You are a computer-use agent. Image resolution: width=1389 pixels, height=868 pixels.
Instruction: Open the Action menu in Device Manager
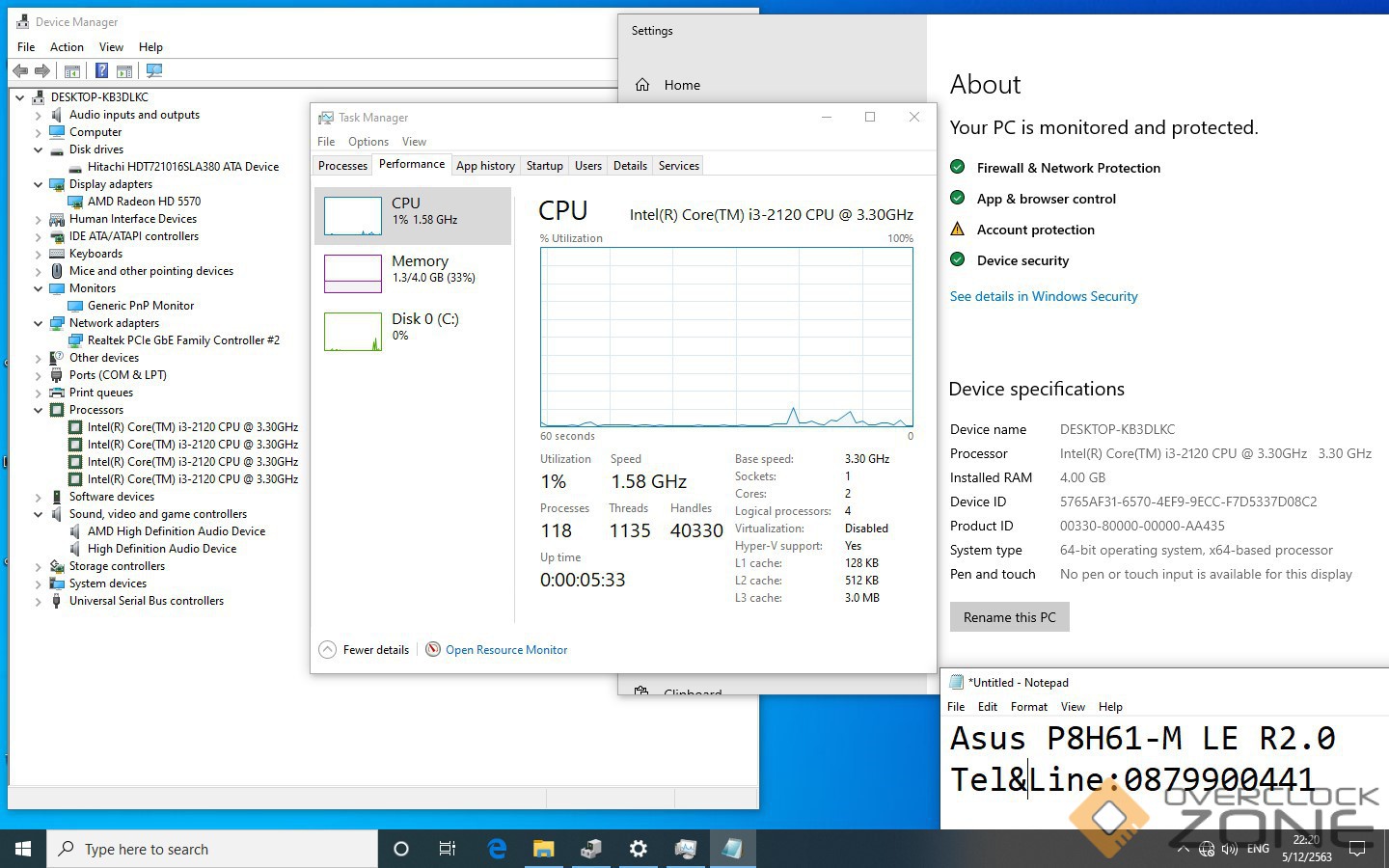click(x=67, y=47)
